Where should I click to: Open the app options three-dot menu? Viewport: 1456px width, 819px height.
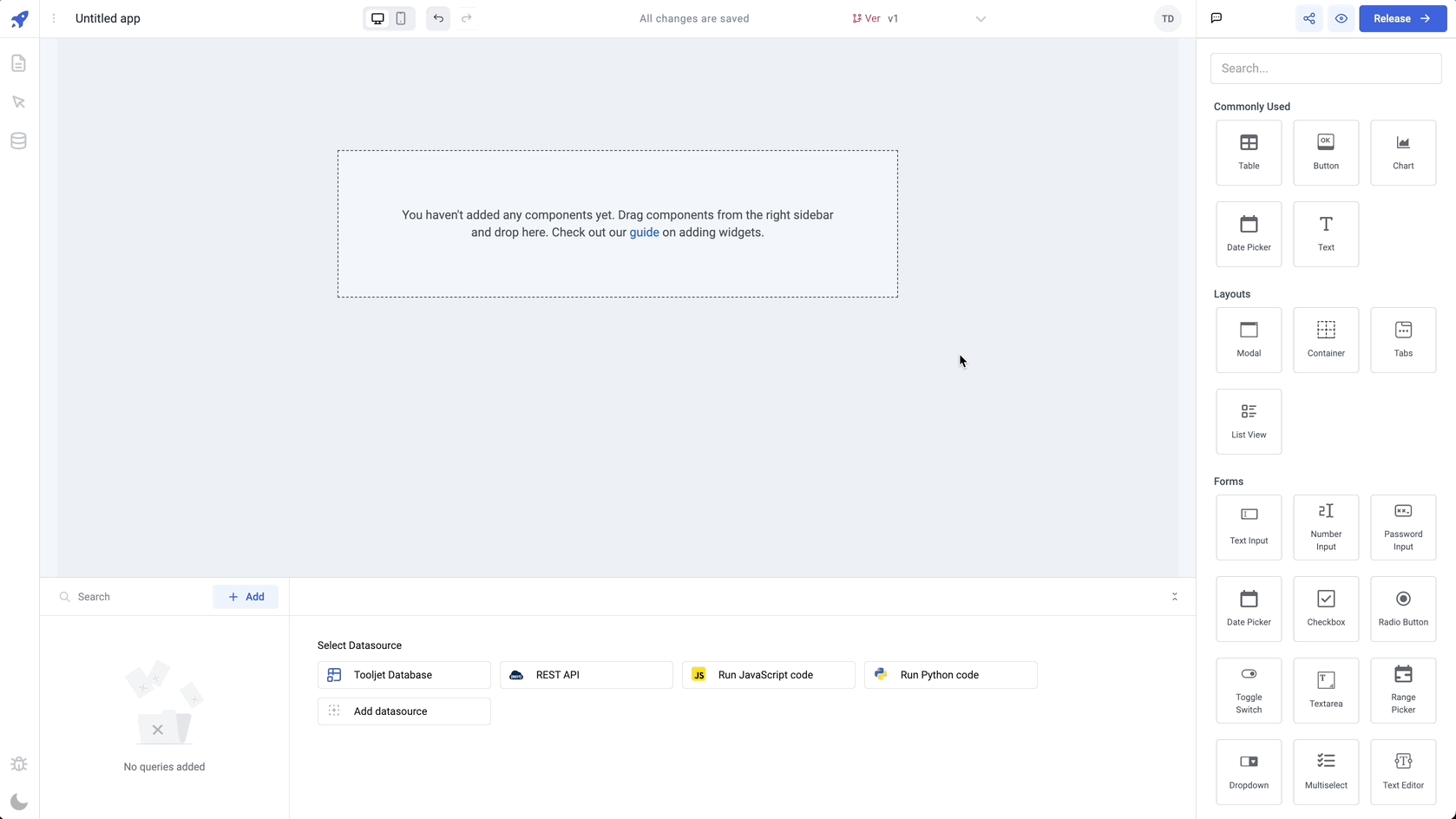click(x=54, y=18)
